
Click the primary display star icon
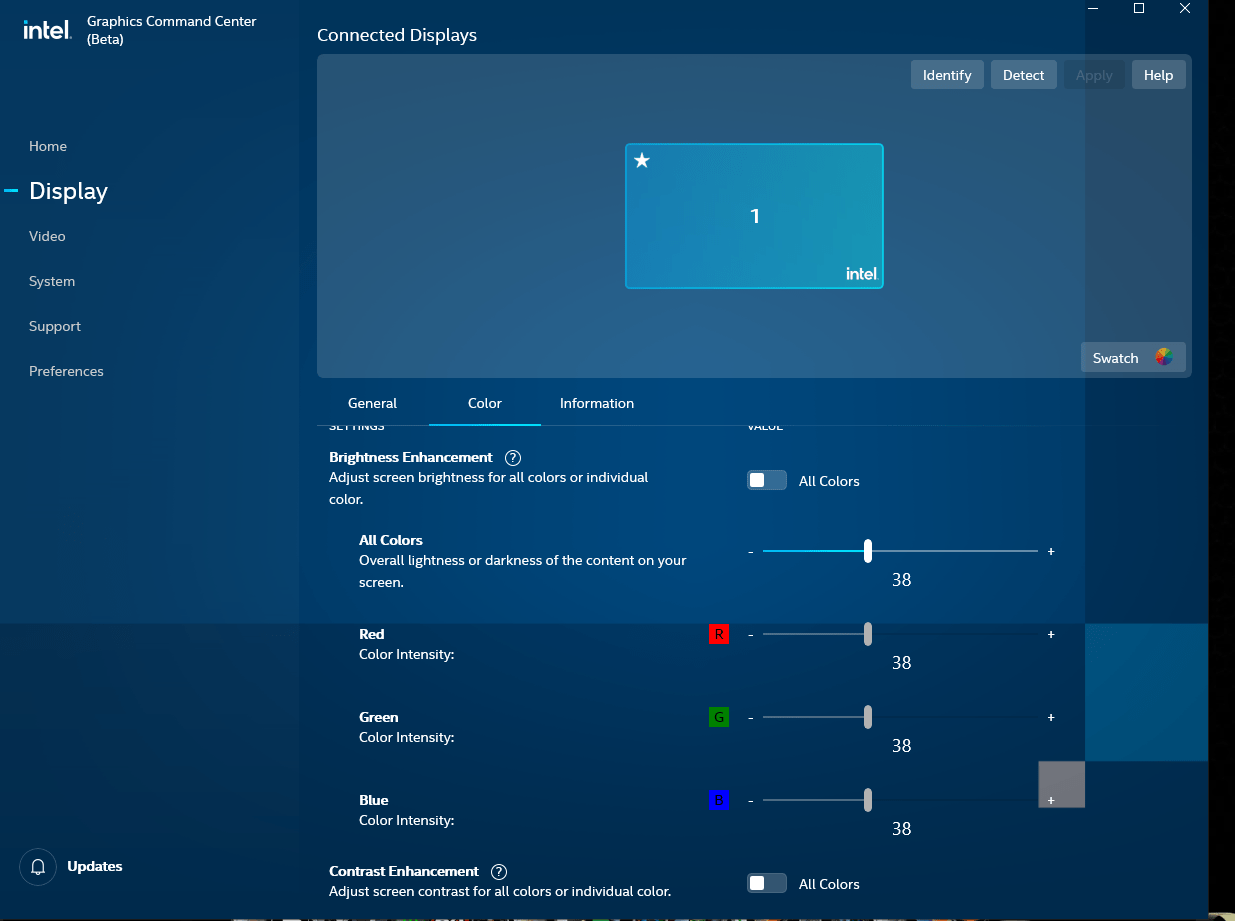642,160
